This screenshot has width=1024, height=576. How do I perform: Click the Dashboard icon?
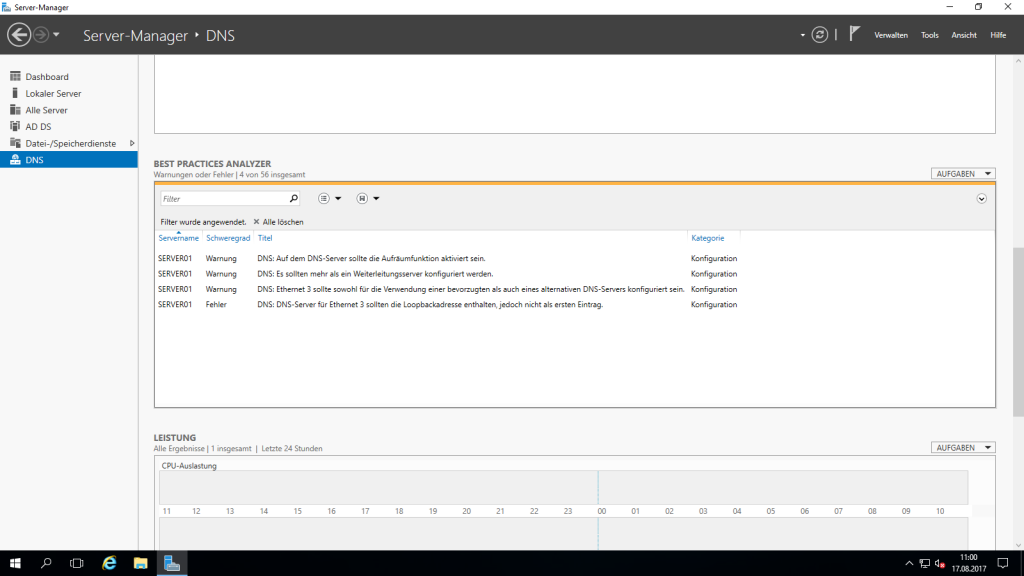[x=15, y=76]
